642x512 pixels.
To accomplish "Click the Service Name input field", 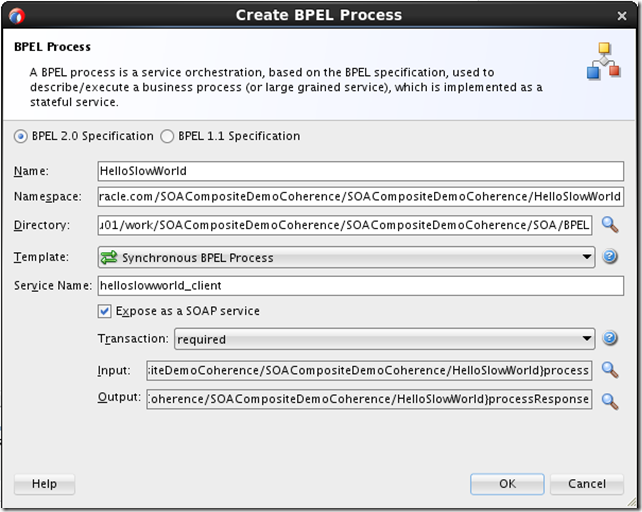I will (x=360, y=286).
